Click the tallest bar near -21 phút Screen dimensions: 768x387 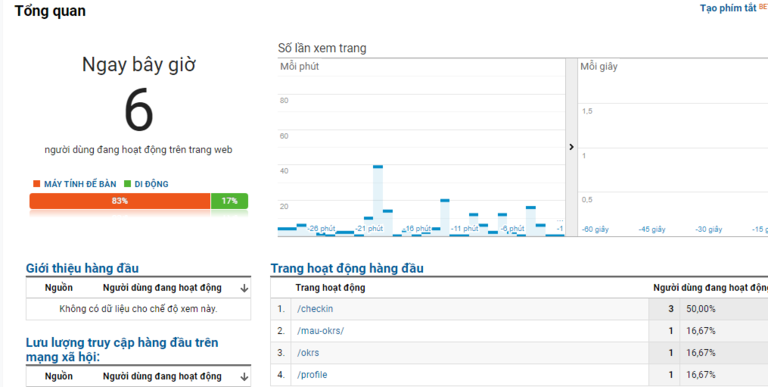(378, 201)
